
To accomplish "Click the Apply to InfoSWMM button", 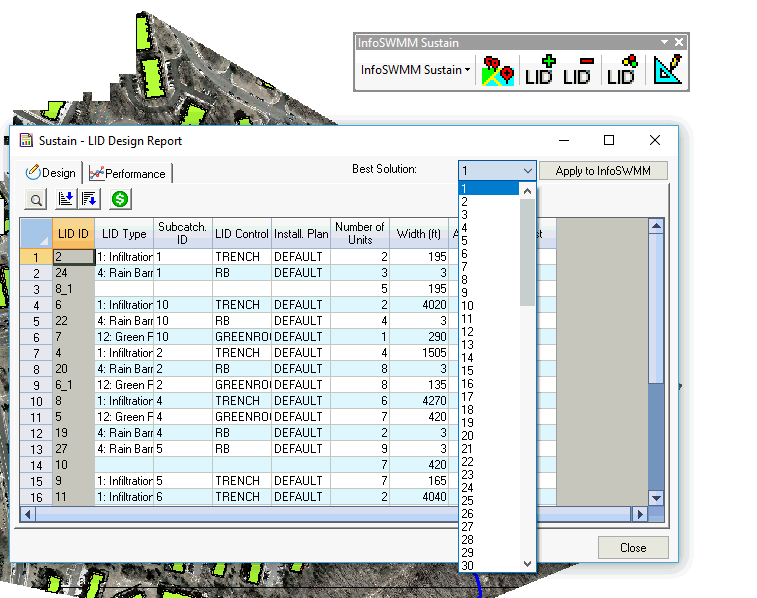I will point(603,171).
